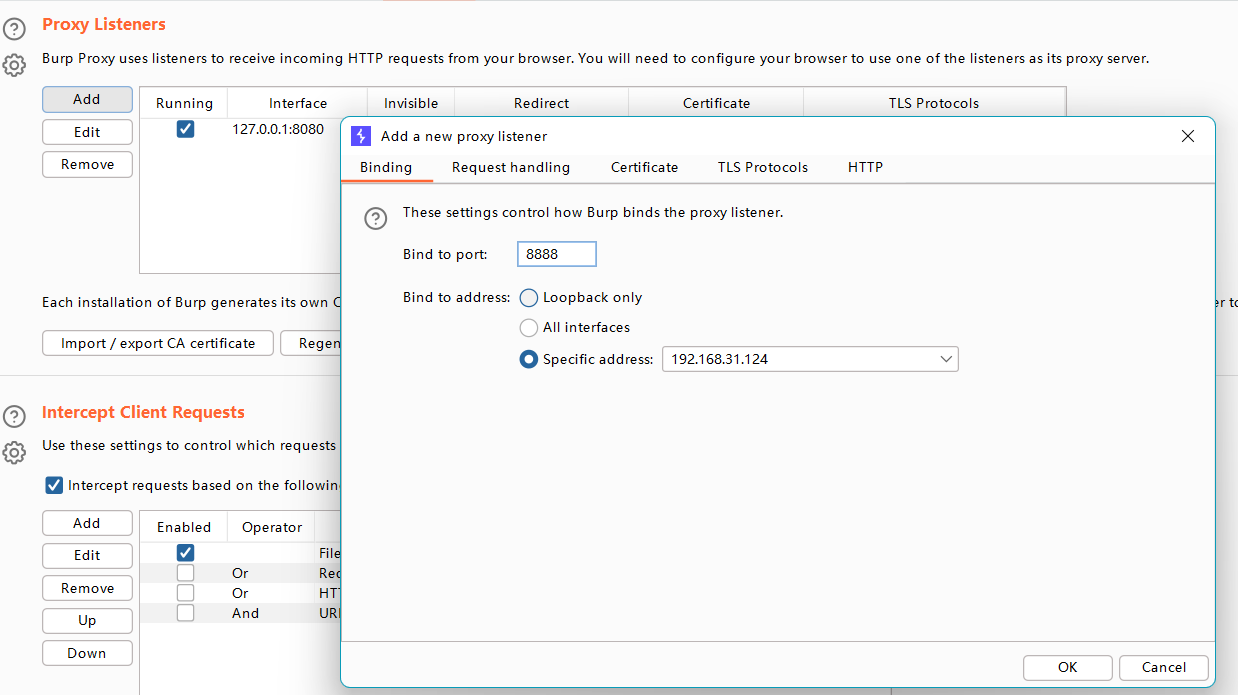The height and width of the screenshot is (695, 1238).
Task: Click Remove button under Proxy Listeners
Action: pos(87,164)
